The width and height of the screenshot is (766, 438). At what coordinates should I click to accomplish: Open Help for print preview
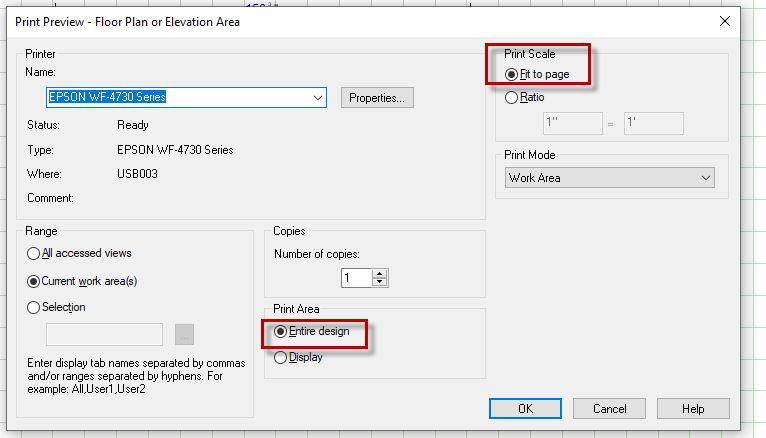click(x=693, y=409)
